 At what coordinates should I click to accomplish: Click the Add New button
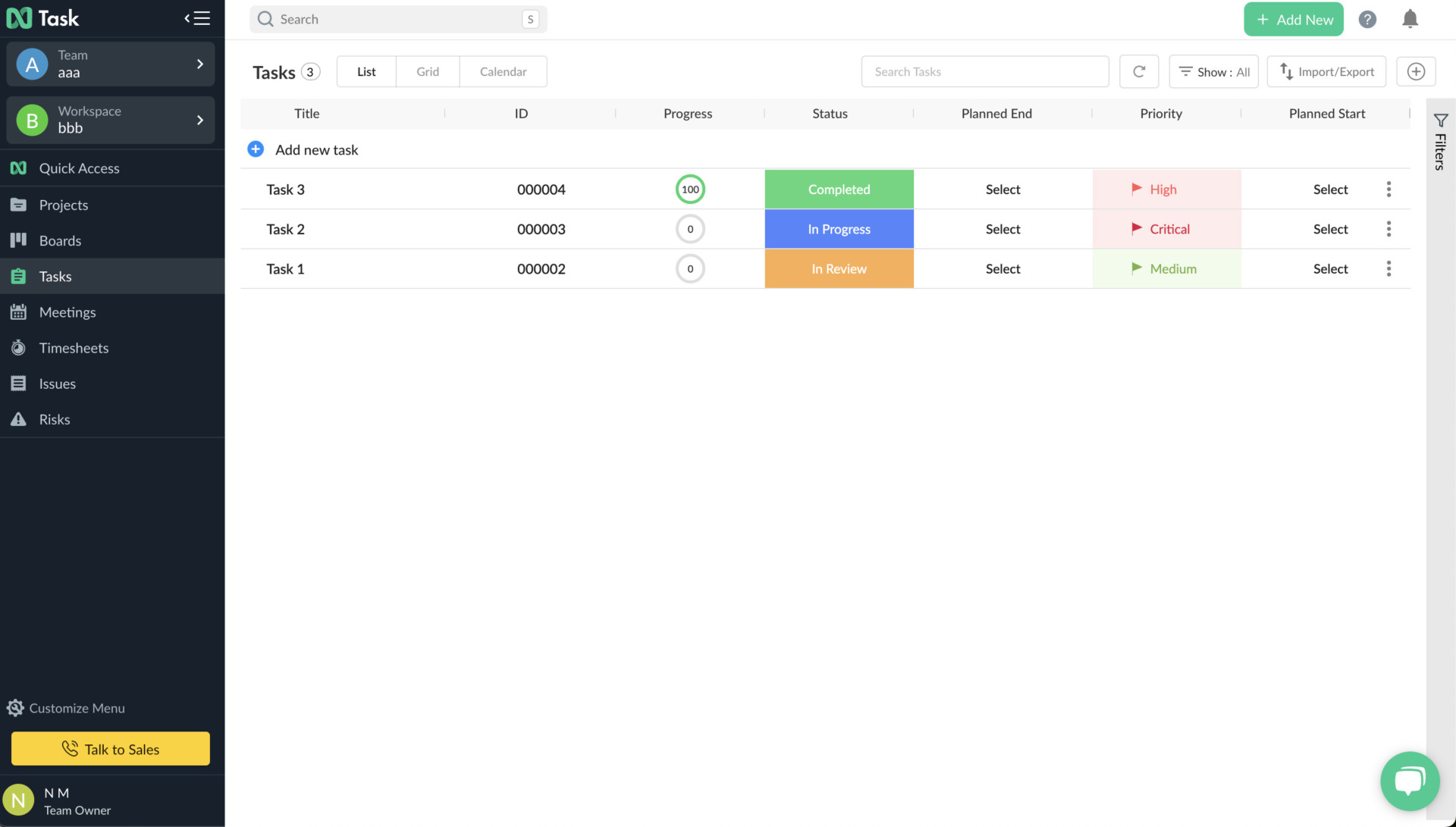click(1294, 19)
